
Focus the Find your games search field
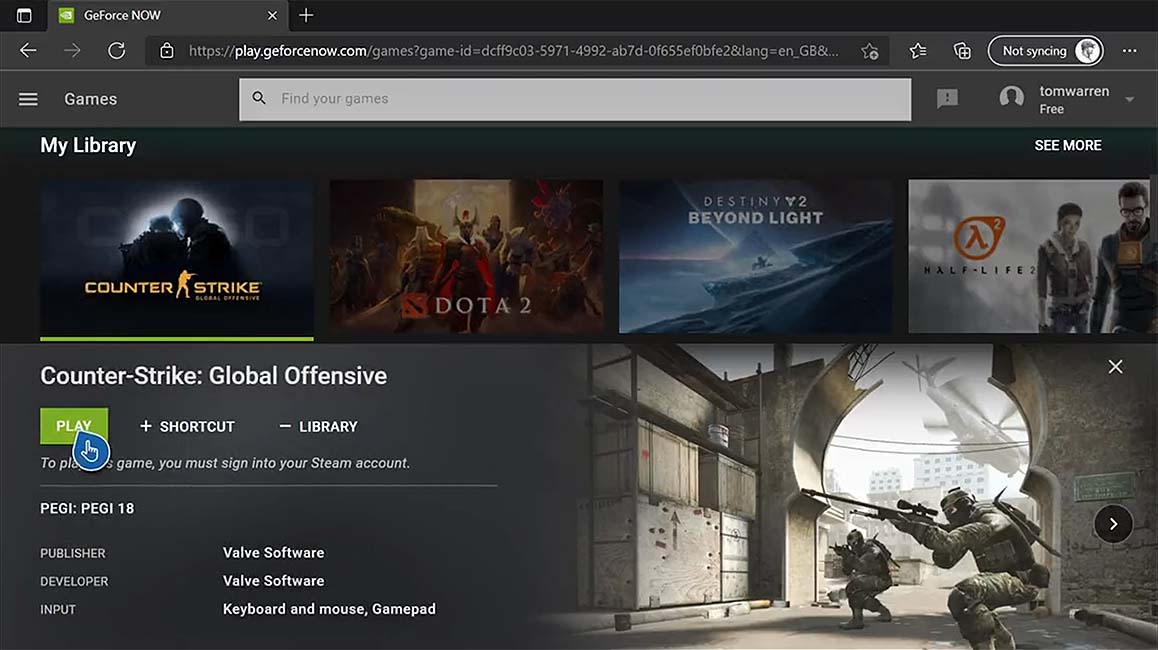(575, 99)
